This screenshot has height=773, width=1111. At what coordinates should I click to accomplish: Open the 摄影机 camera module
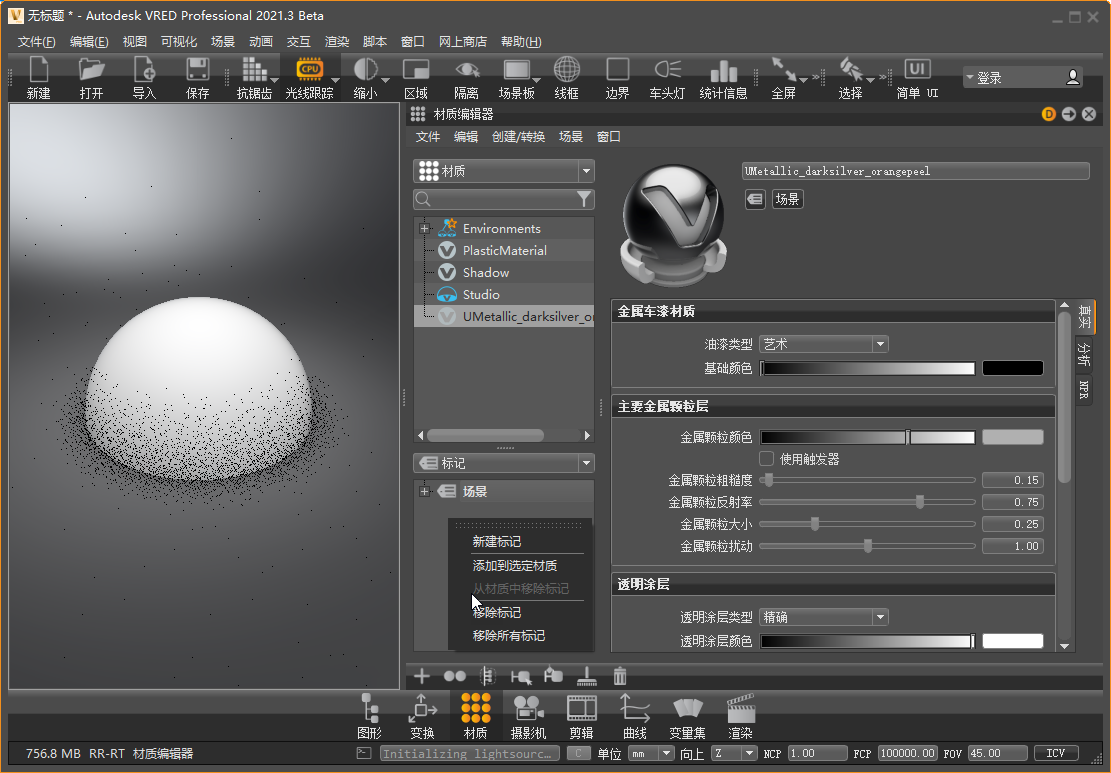pos(529,716)
